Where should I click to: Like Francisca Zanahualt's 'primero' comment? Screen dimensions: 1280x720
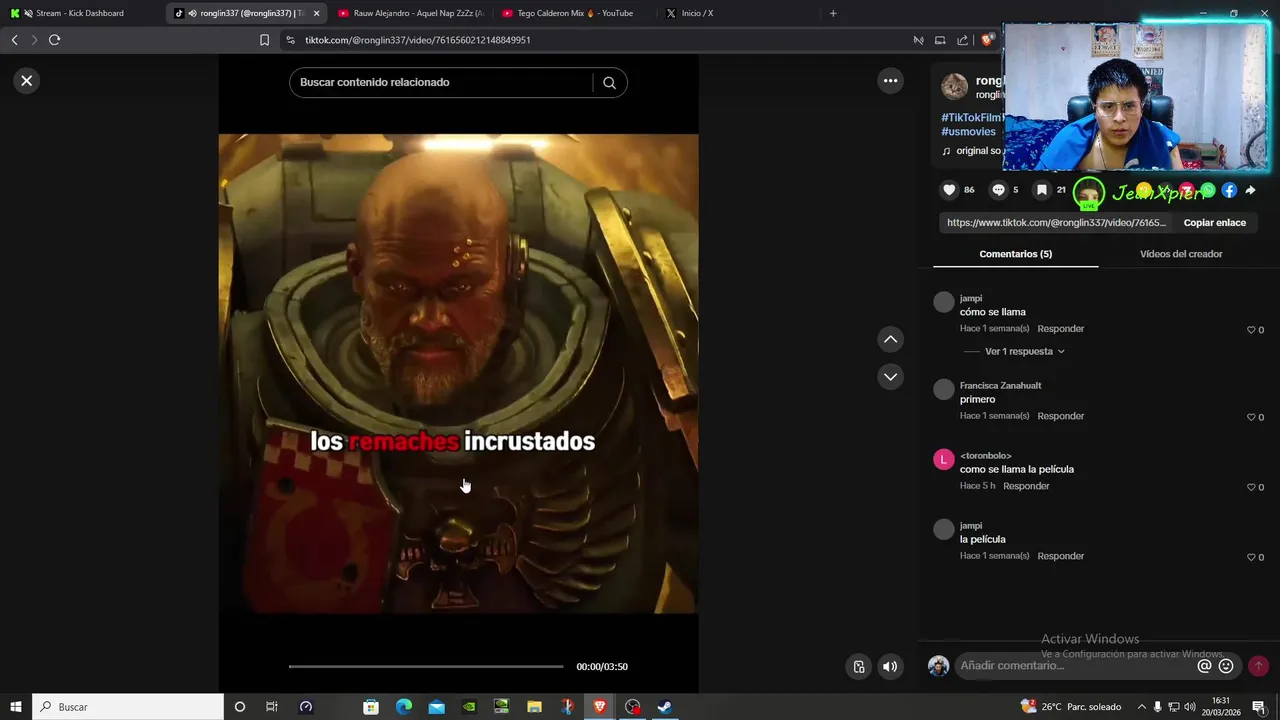(1251, 417)
